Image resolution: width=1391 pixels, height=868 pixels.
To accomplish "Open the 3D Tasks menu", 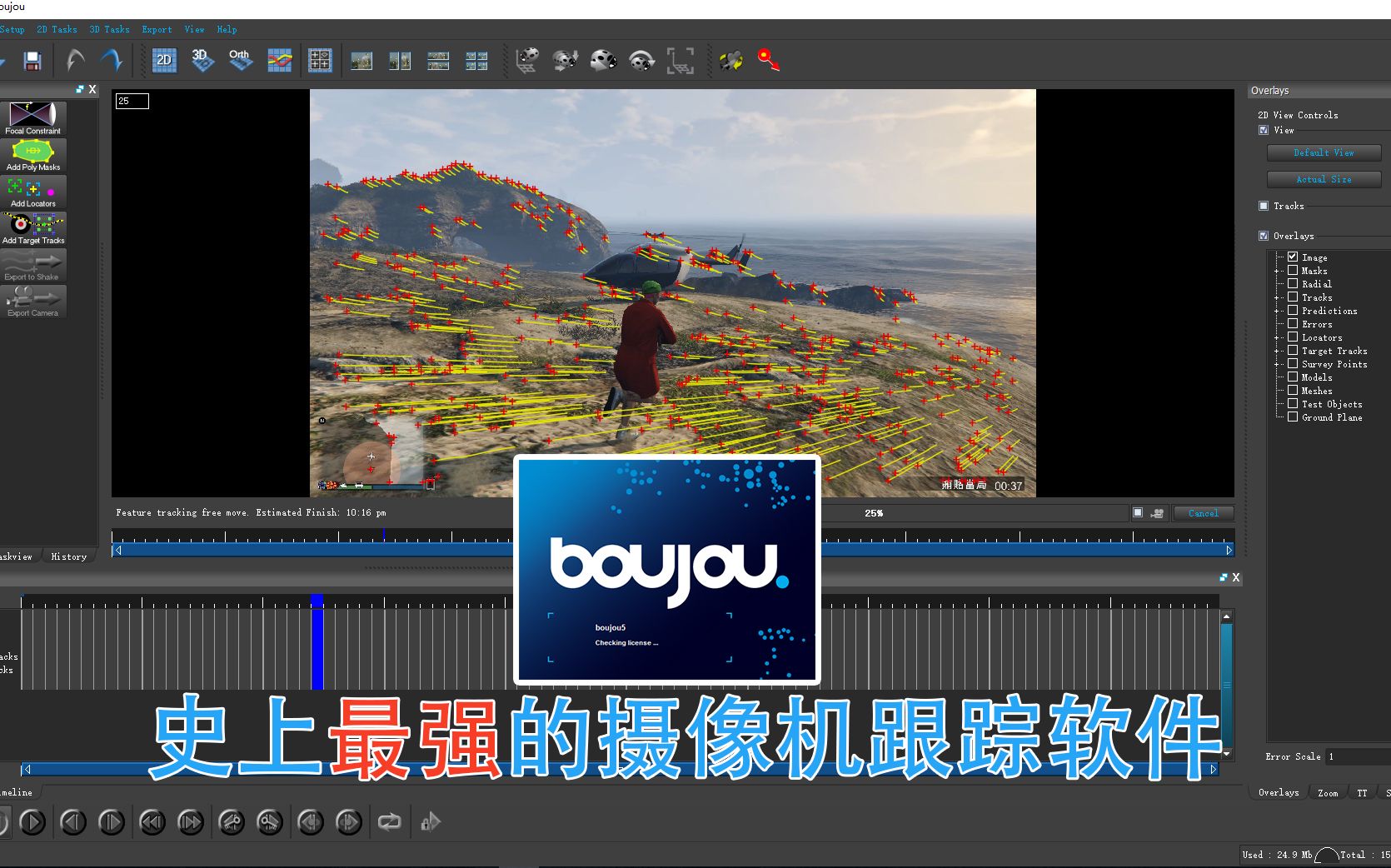I will coord(109,29).
